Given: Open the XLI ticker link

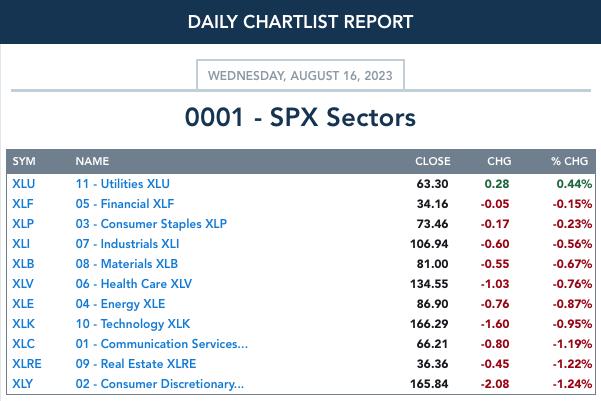Looking at the screenshot, I should click(21, 243).
